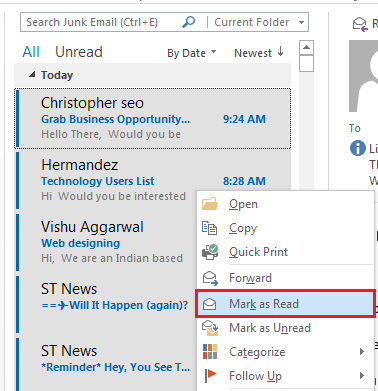Select Open in the context menu
Screen dimensions: 378x391
[285, 204]
